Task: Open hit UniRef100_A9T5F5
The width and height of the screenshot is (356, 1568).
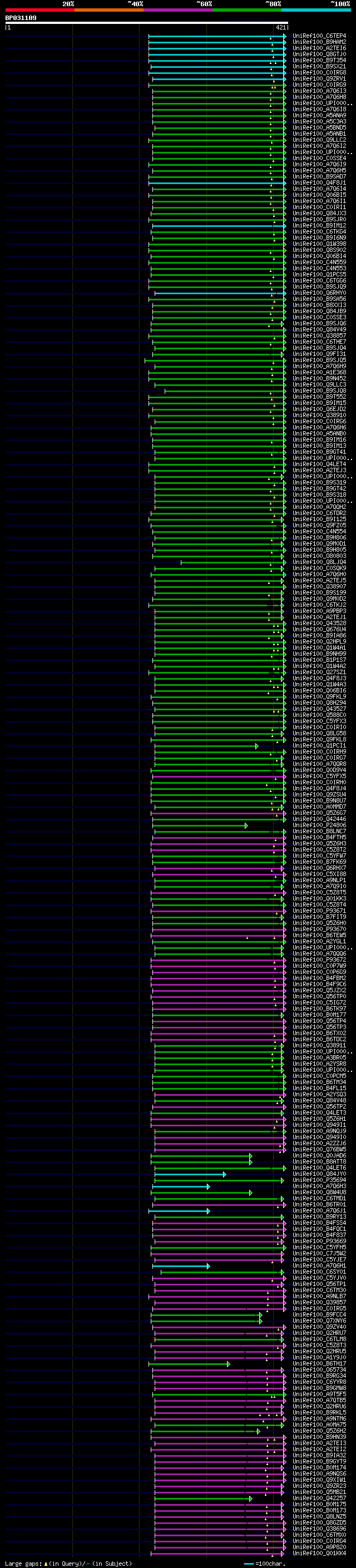Action: coord(319,1394)
